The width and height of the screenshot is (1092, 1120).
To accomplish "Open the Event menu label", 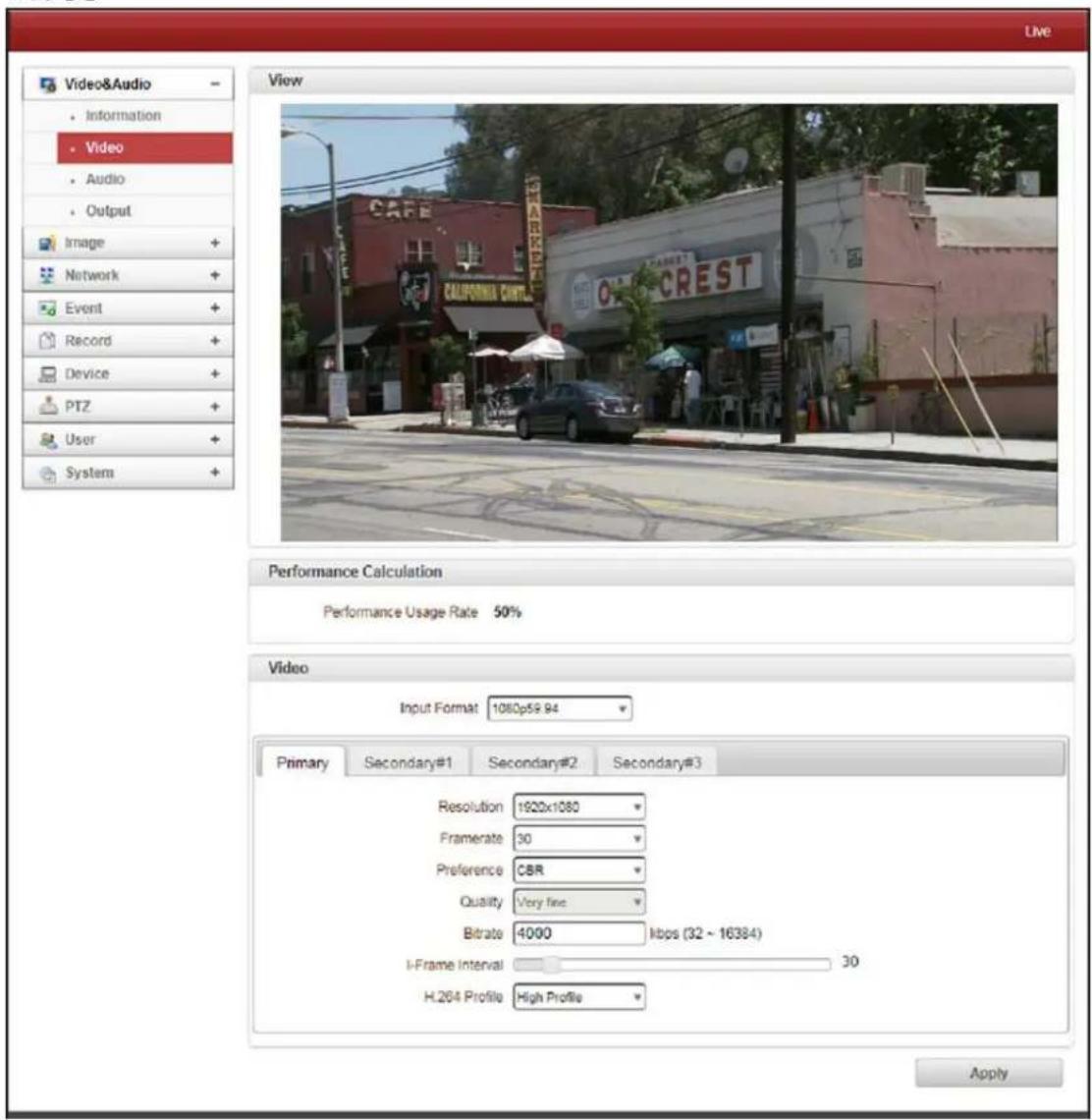I will [83, 308].
